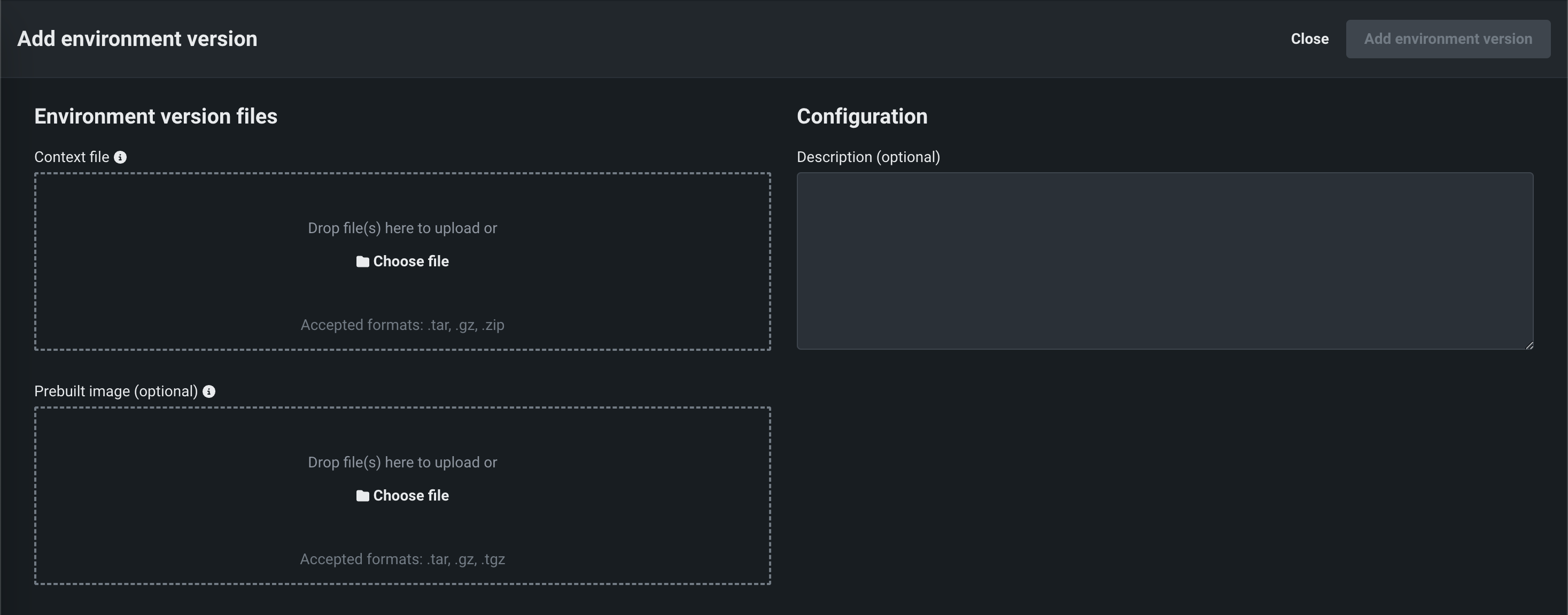Click the Description (optional) label

868,157
